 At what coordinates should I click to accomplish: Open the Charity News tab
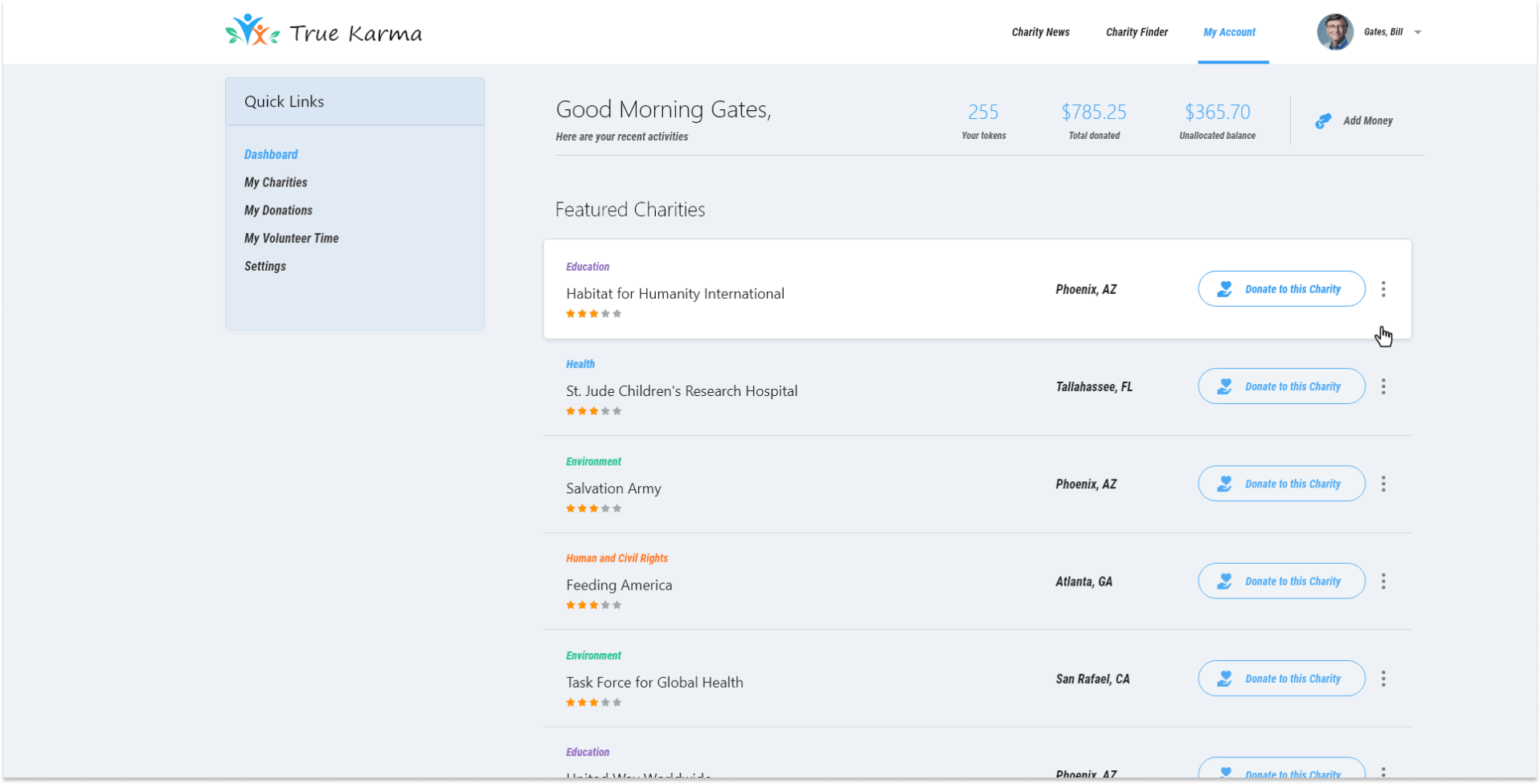tap(1040, 32)
